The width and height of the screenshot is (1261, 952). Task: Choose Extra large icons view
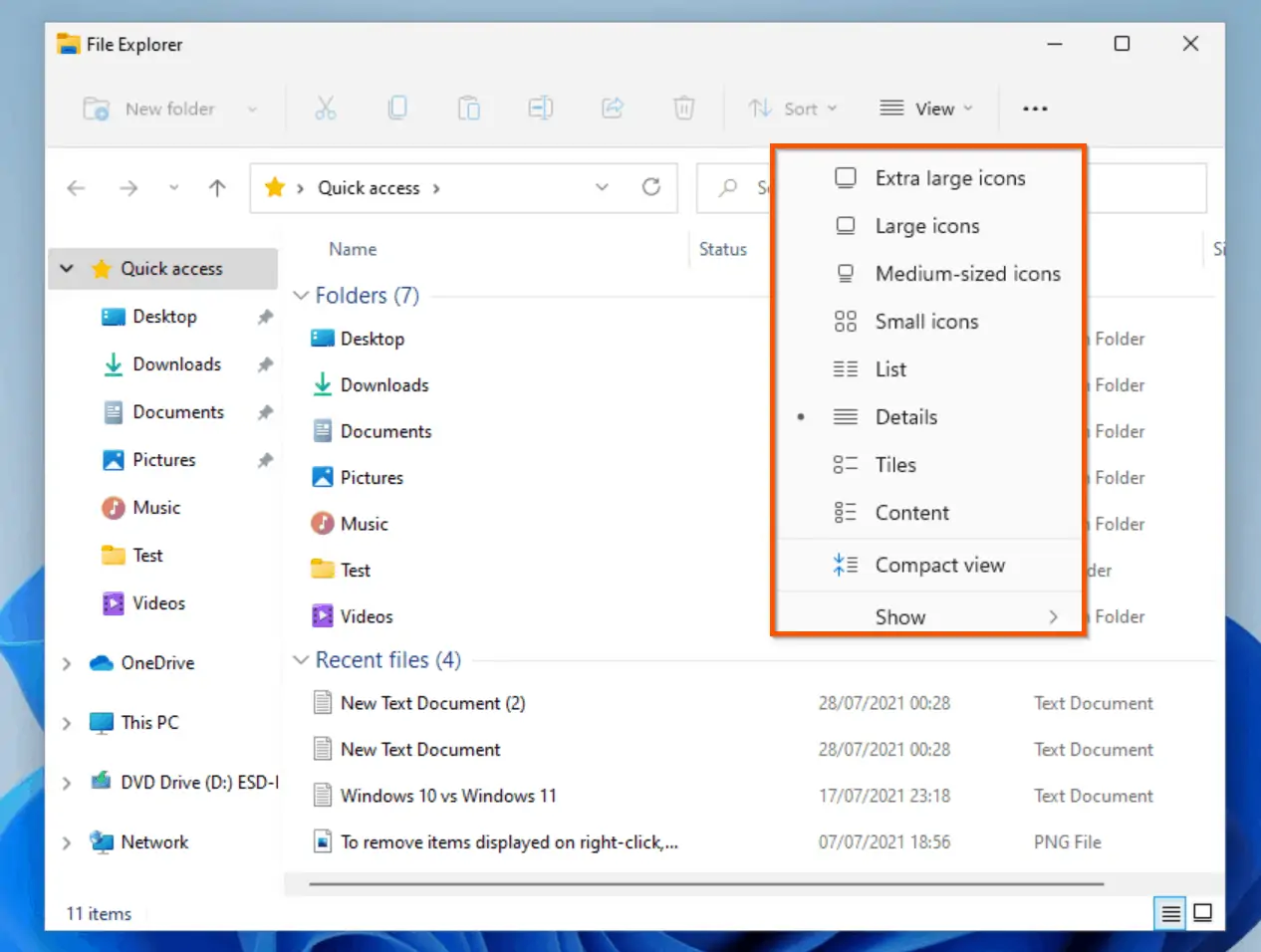pos(928,178)
